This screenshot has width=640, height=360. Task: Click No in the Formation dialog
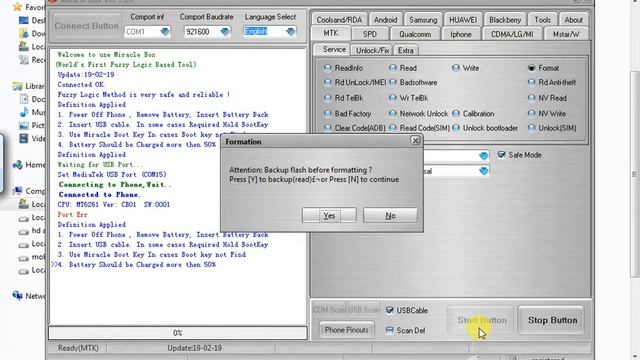(390, 215)
